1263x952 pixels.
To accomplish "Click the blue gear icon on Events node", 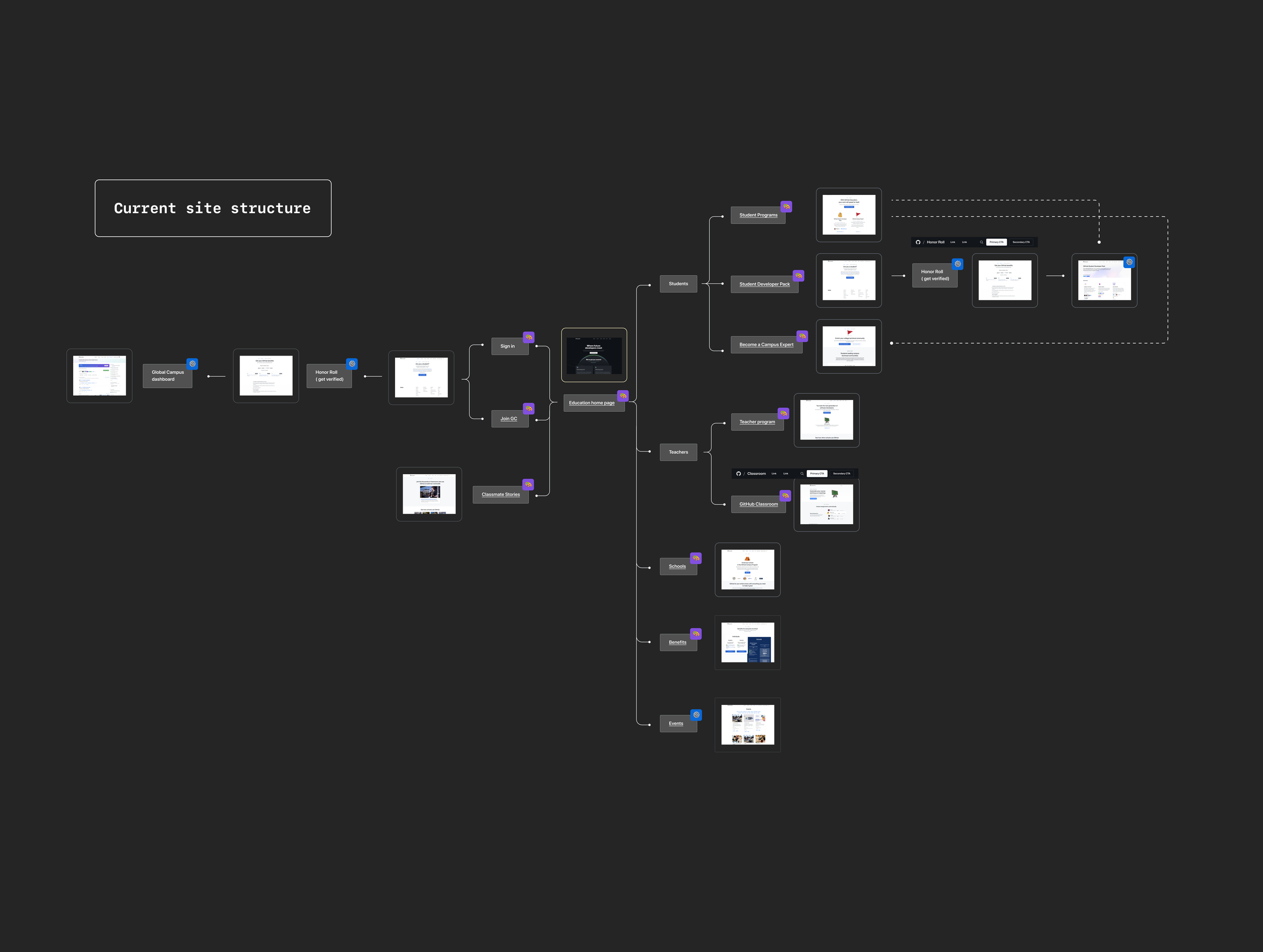I will tap(696, 715).
